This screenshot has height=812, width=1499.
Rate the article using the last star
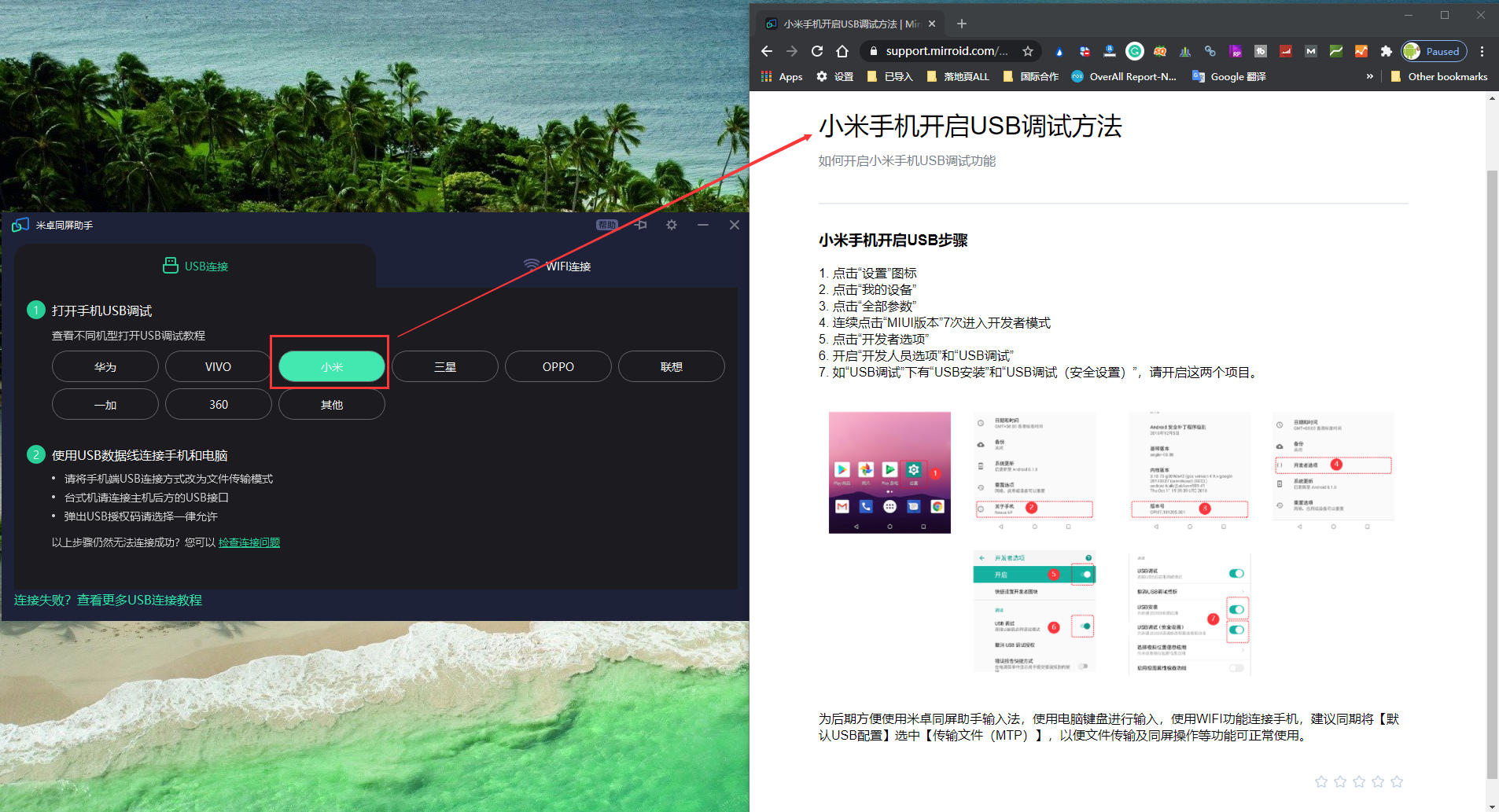1398,781
